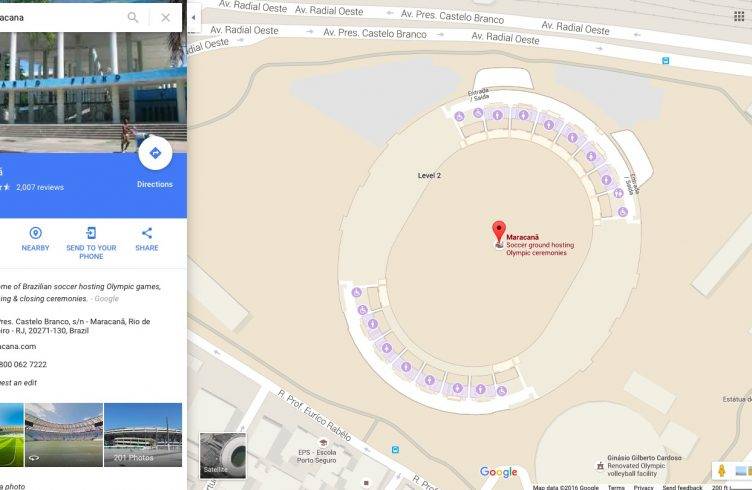Clear the search with the X icon

click(165, 18)
